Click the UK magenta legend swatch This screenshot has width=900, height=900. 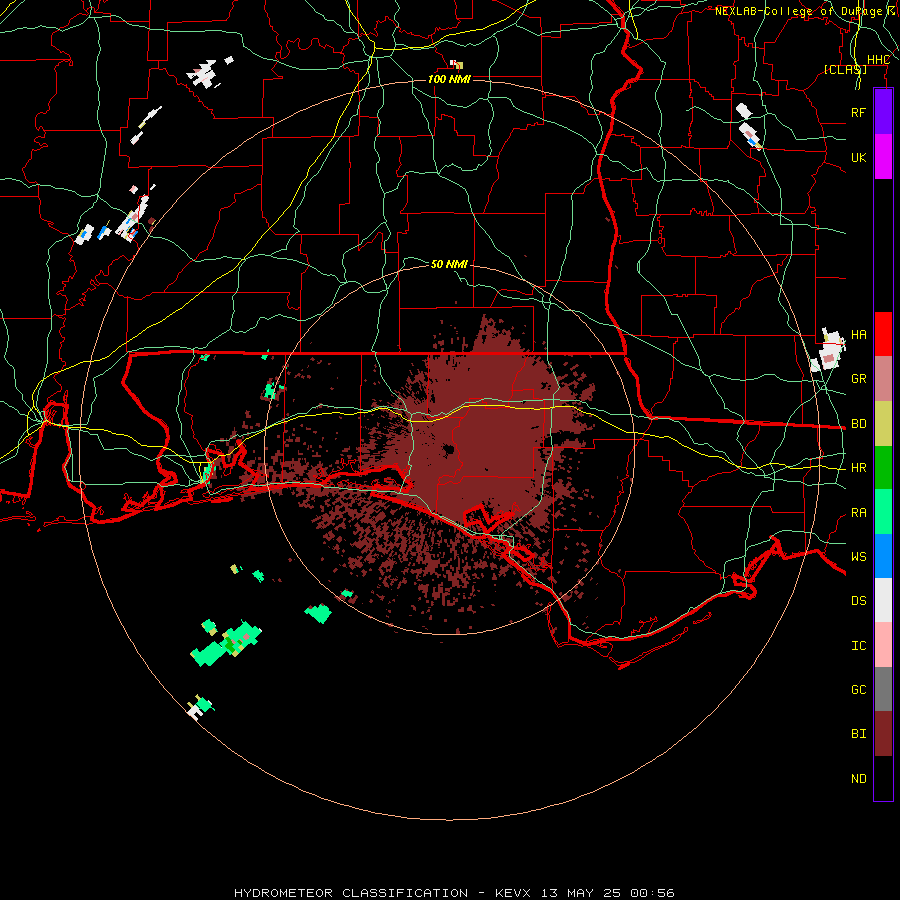(883, 156)
